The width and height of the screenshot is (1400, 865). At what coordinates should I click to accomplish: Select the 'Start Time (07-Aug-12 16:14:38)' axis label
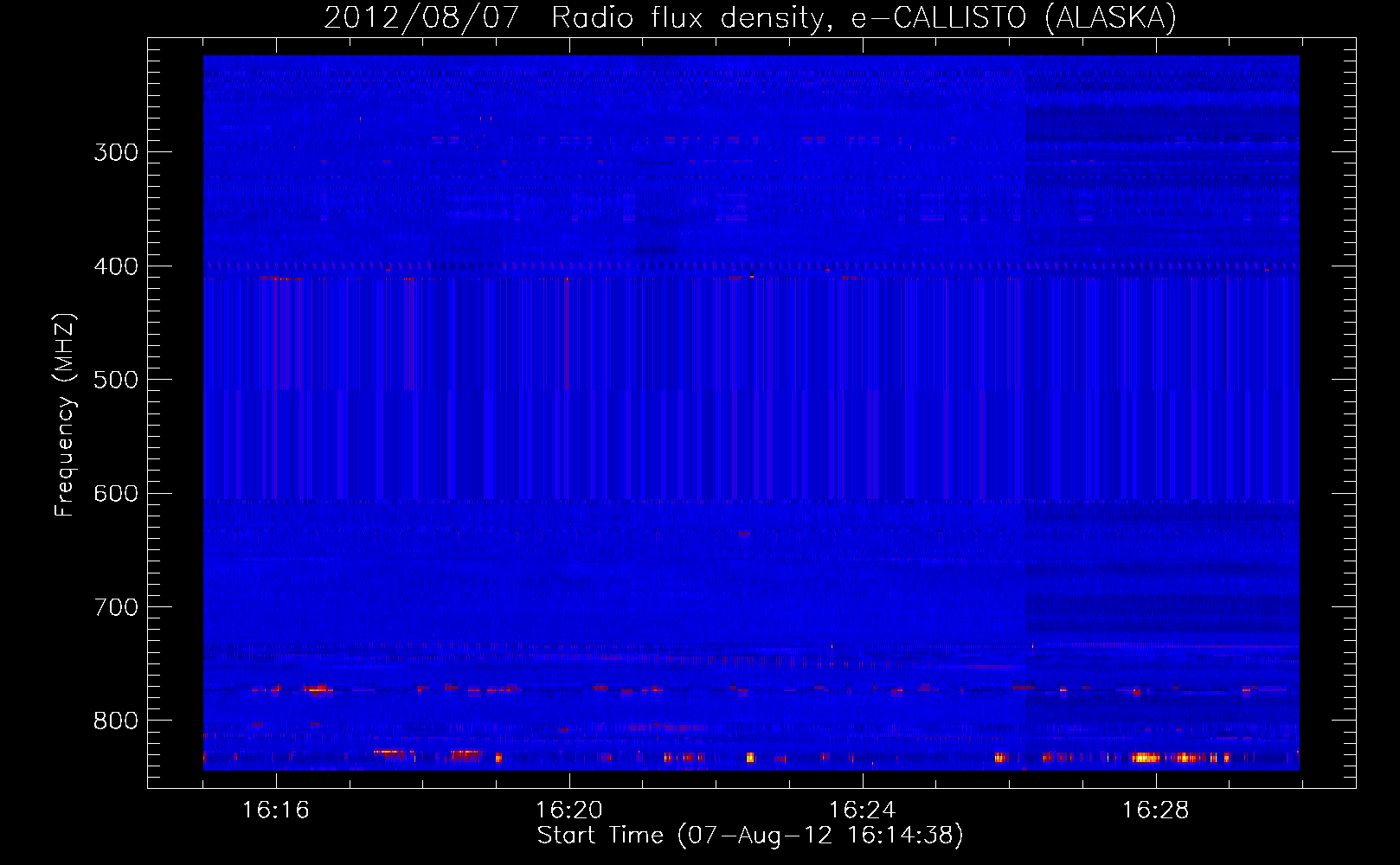click(750, 836)
